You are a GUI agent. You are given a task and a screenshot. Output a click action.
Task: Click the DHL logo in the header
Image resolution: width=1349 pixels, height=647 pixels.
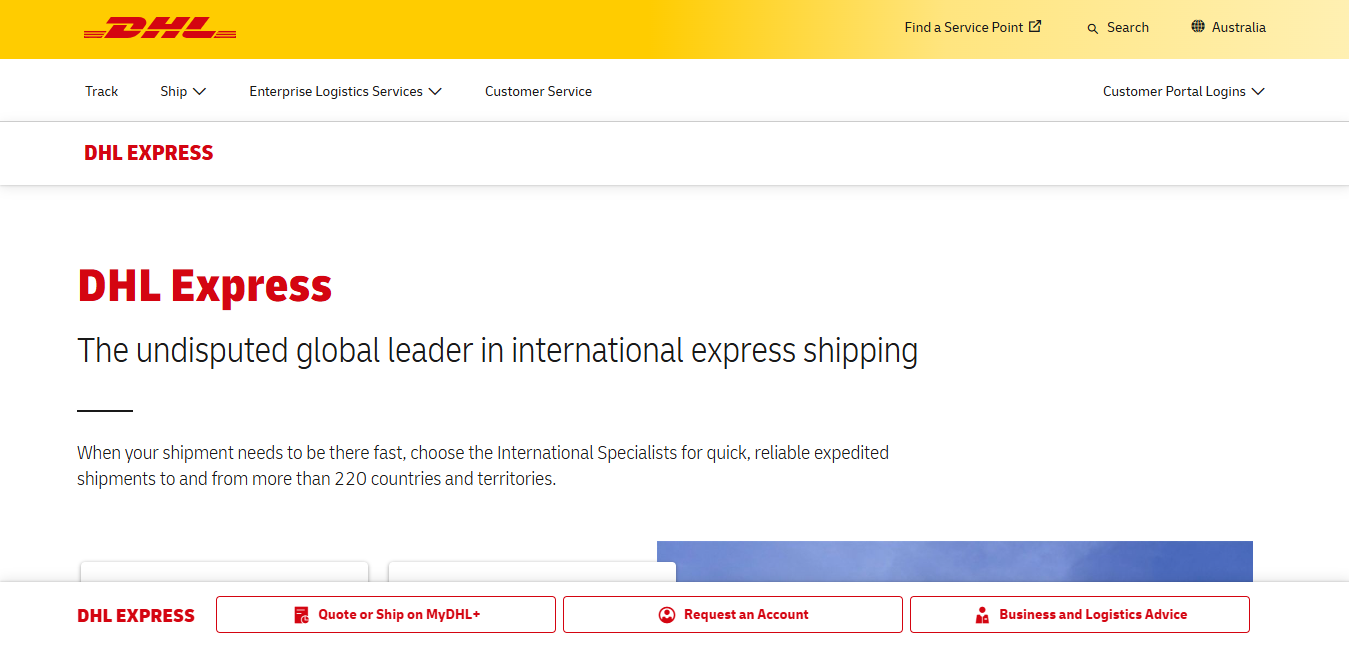point(160,28)
